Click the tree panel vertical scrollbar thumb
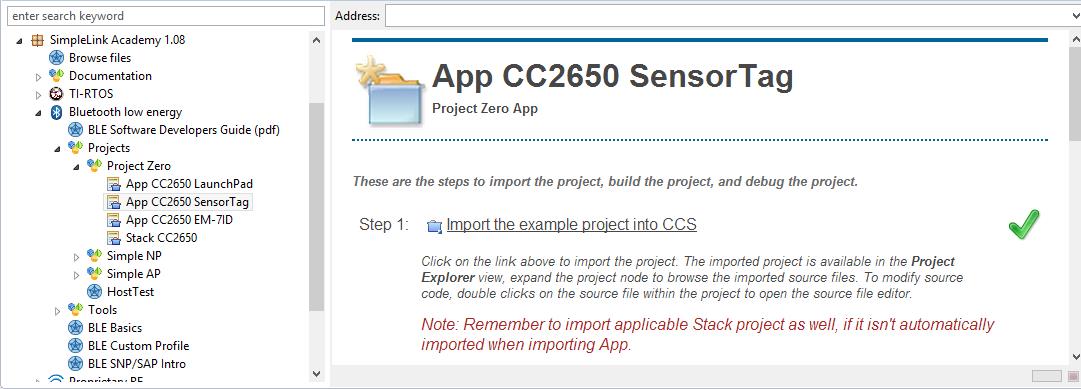The height and width of the screenshot is (389, 1081). pyautogui.click(x=316, y=207)
